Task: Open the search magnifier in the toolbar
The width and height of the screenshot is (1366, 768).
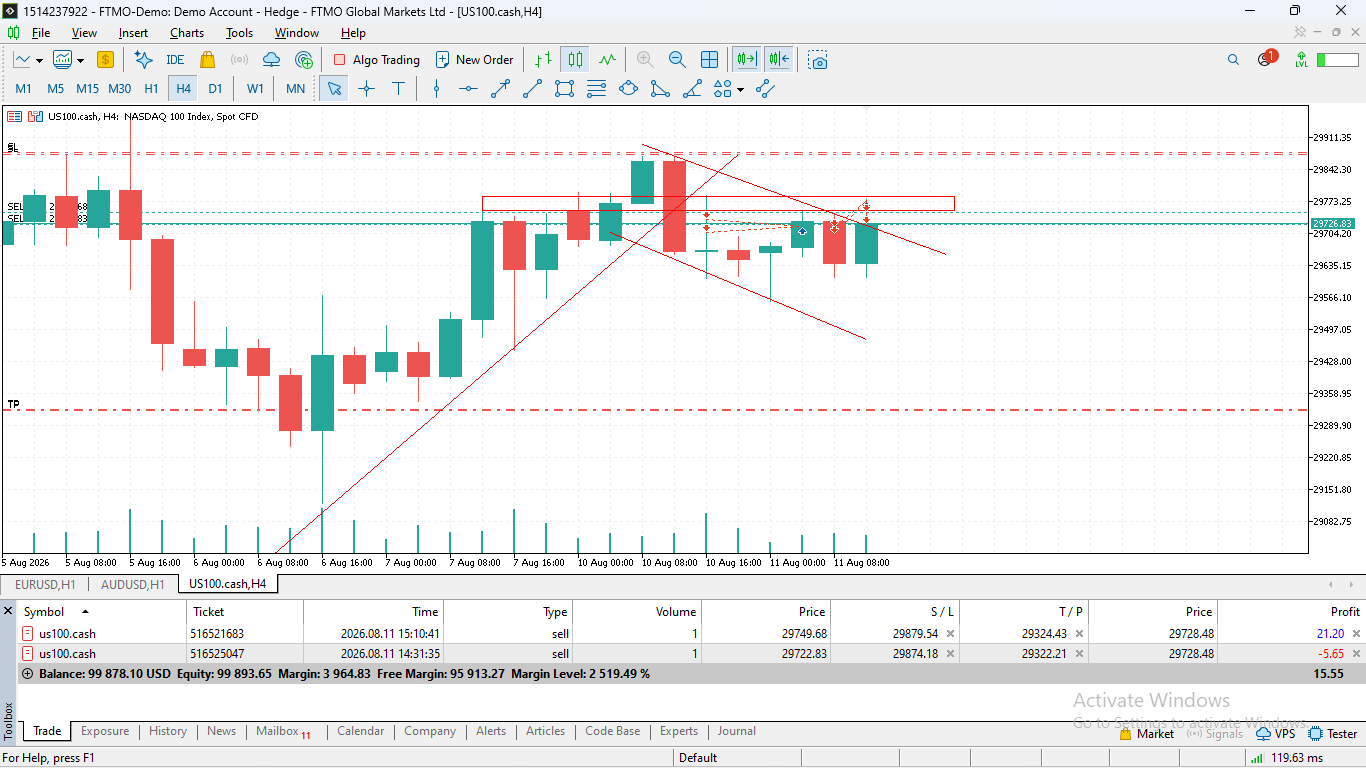Action: coord(1233,59)
